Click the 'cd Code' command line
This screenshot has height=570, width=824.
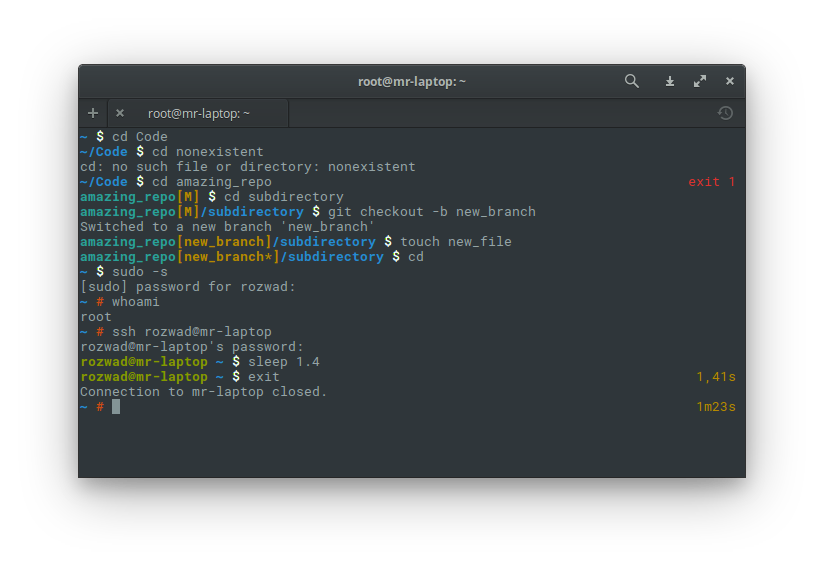pyautogui.click(x=139, y=137)
